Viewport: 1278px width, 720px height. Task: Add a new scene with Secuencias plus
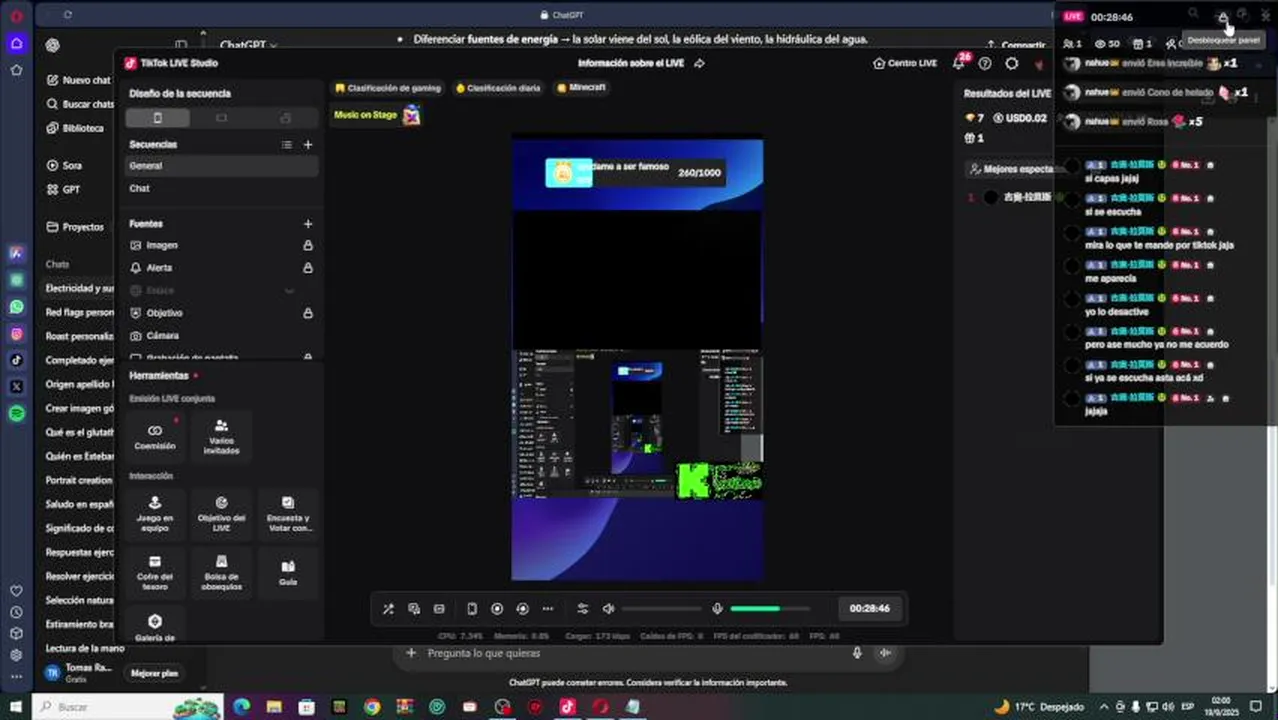pos(308,144)
